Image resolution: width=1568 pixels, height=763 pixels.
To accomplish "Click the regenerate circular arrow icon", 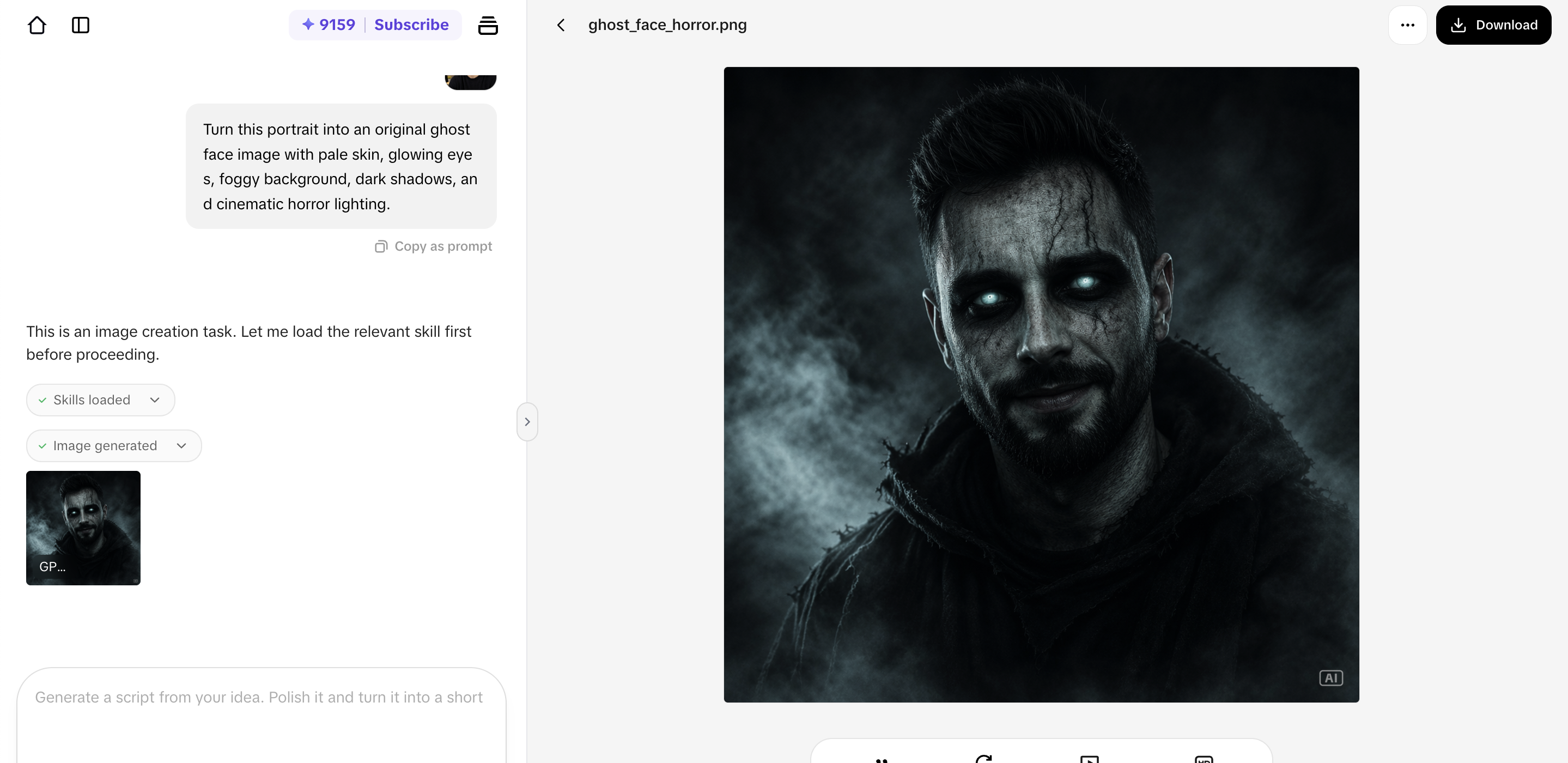I will tap(983, 758).
